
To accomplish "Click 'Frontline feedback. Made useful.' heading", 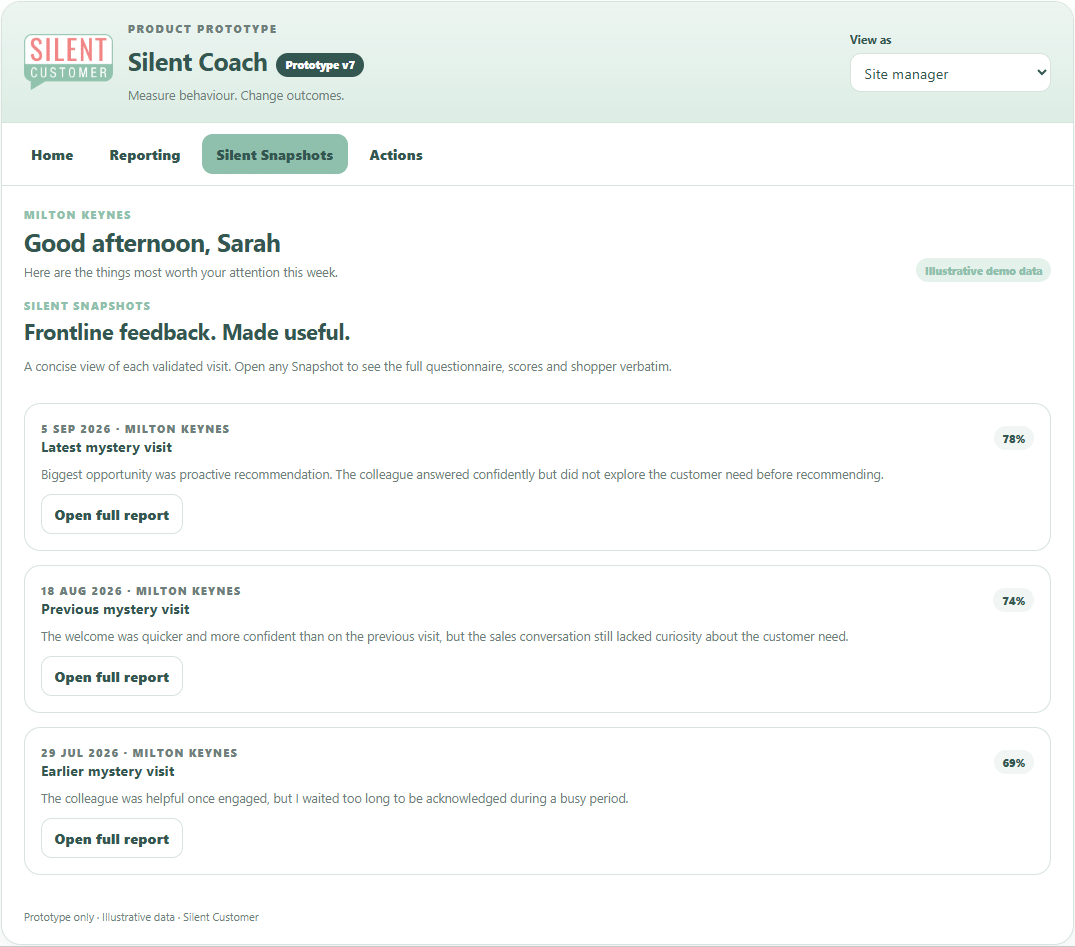I will 187,332.
